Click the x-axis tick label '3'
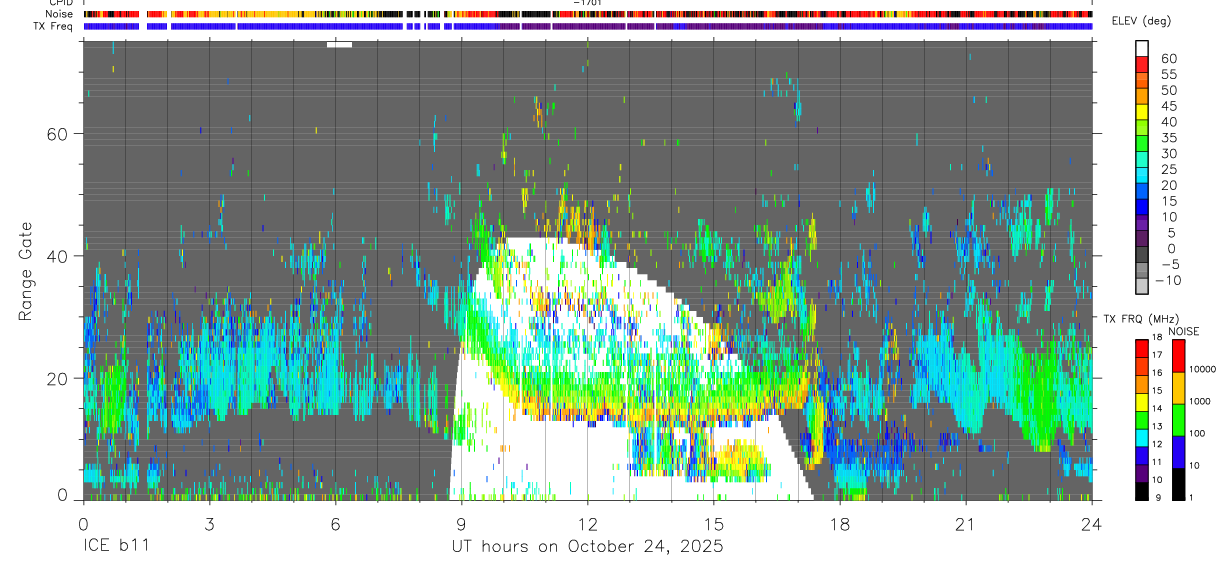The height and width of the screenshot is (567, 1228). [208, 523]
